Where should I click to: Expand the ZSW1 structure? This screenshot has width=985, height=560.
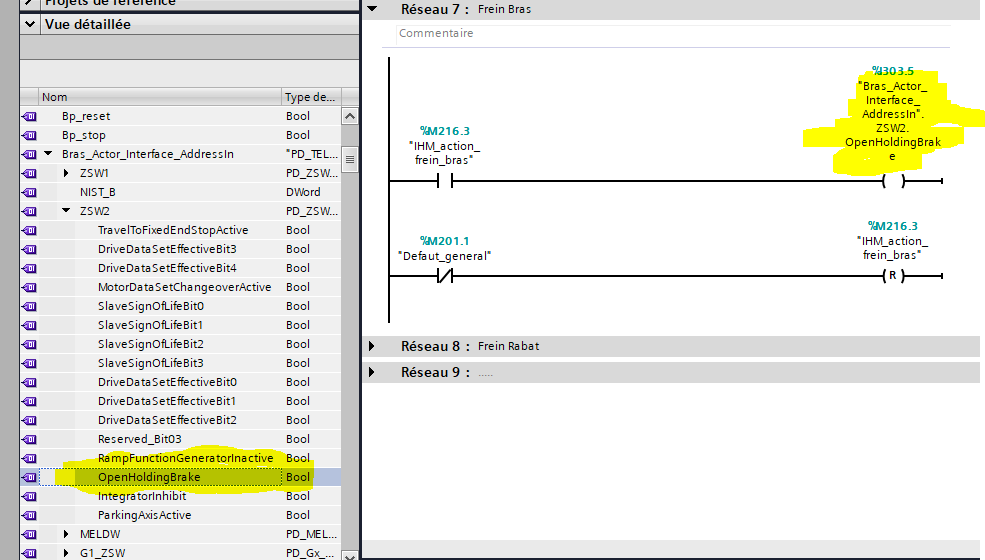(67, 173)
